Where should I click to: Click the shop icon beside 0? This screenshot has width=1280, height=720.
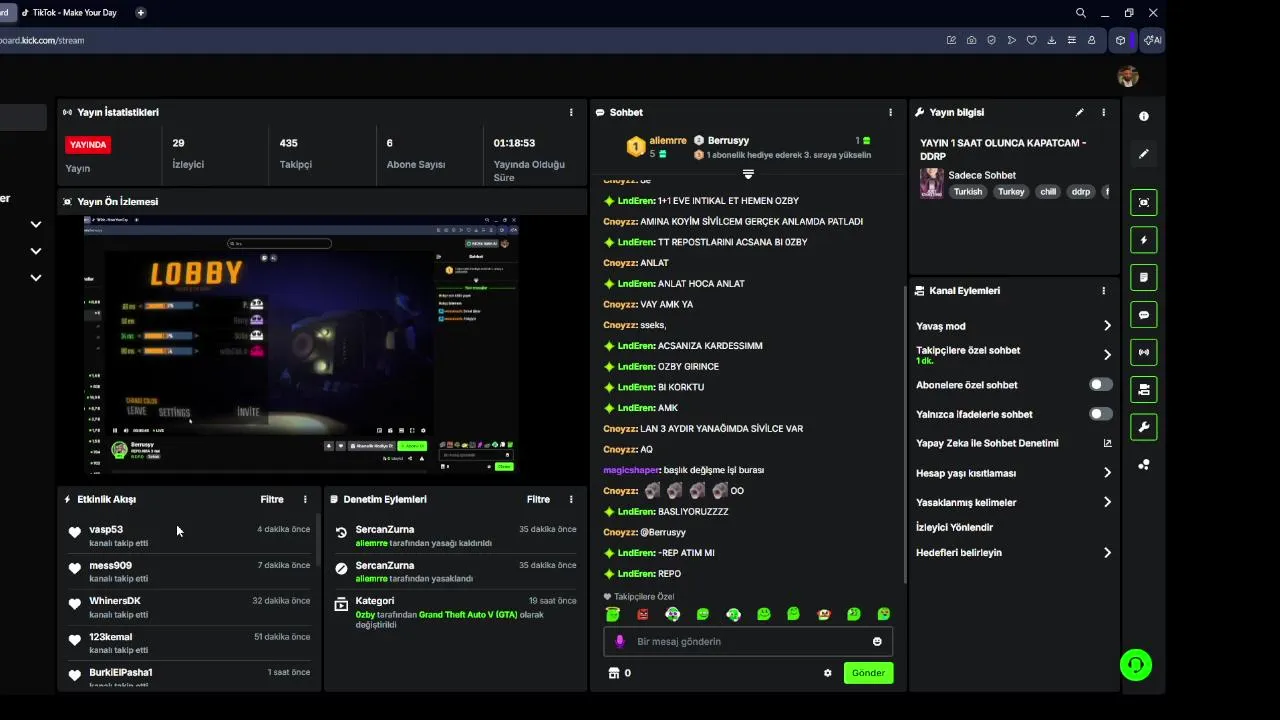point(614,673)
